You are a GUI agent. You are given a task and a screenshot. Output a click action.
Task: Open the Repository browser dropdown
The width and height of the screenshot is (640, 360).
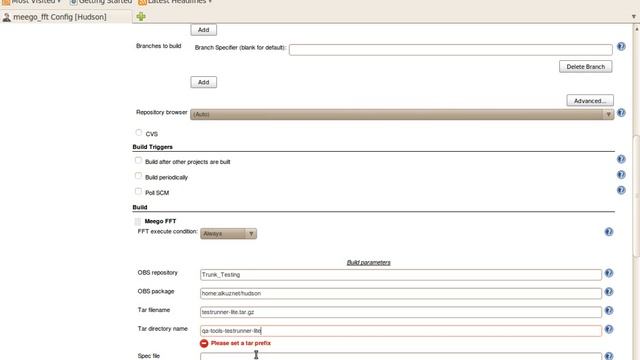point(402,114)
